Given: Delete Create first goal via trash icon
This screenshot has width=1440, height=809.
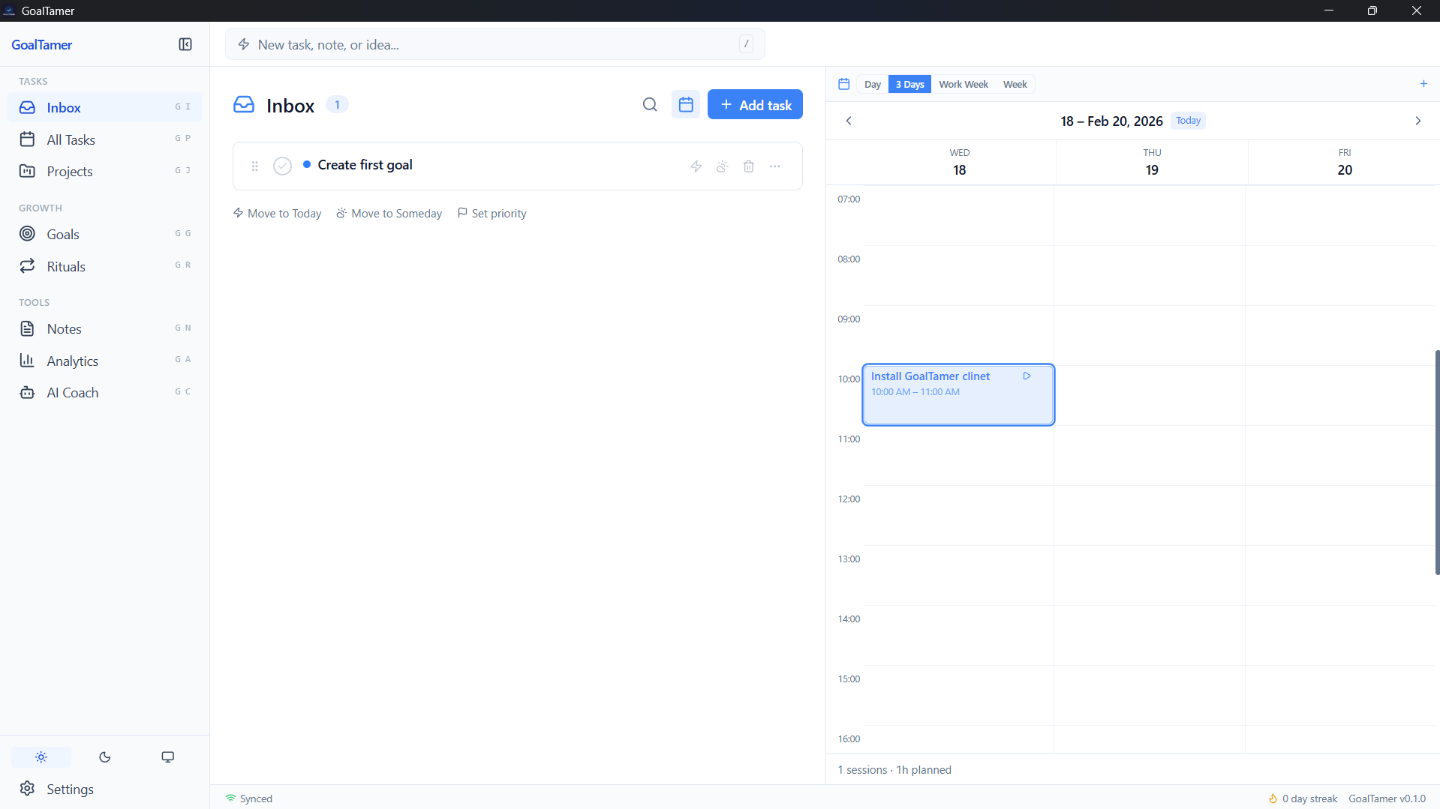Looking at the screenshot, I should pos(749,166).
